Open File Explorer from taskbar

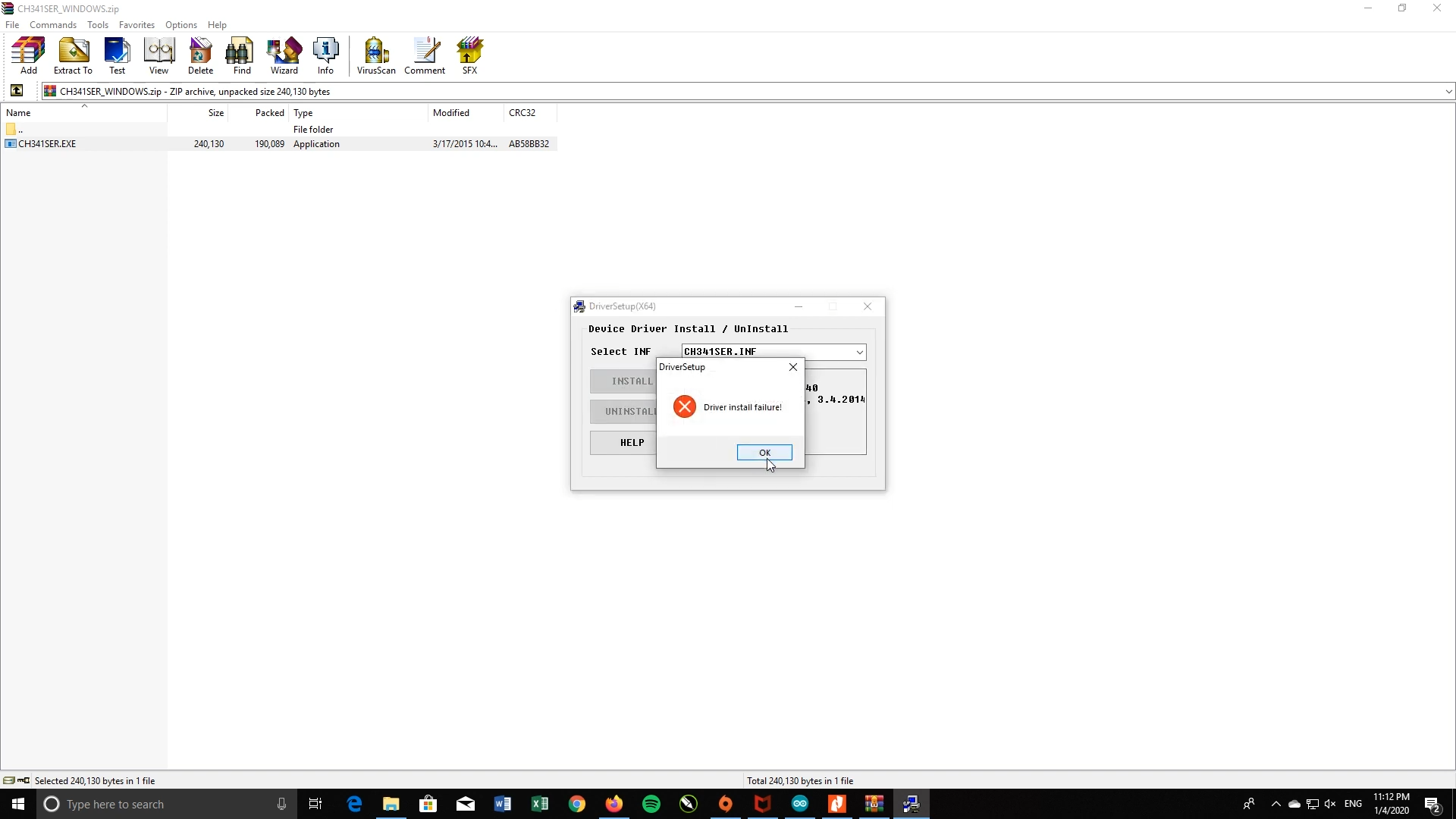[x=391, y=804]
